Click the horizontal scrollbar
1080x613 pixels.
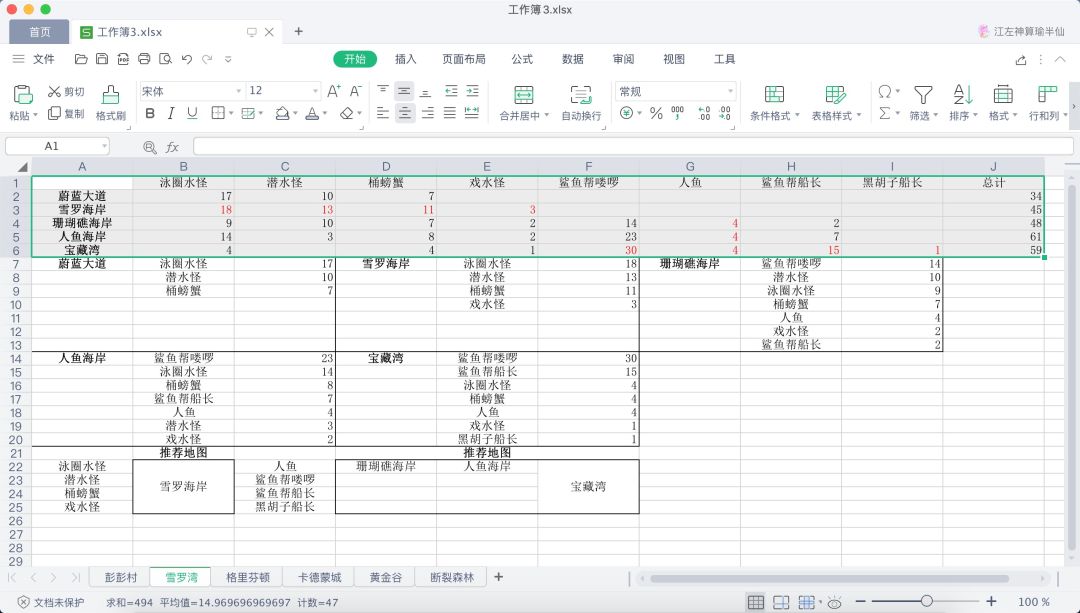click(829, 579)
